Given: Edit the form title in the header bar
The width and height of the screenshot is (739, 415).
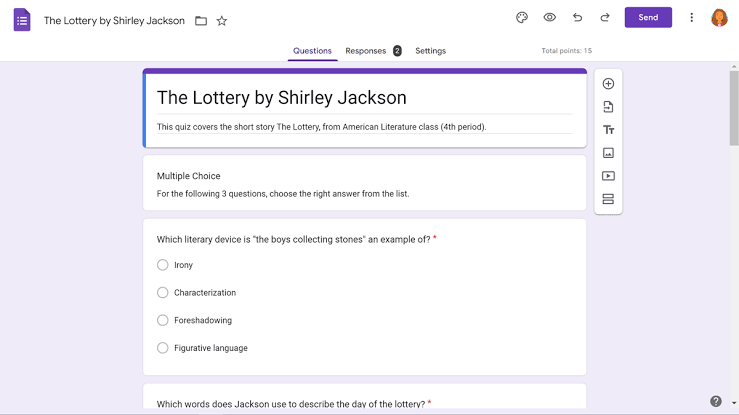Looking at the screenshot, I should coord(114,21).
